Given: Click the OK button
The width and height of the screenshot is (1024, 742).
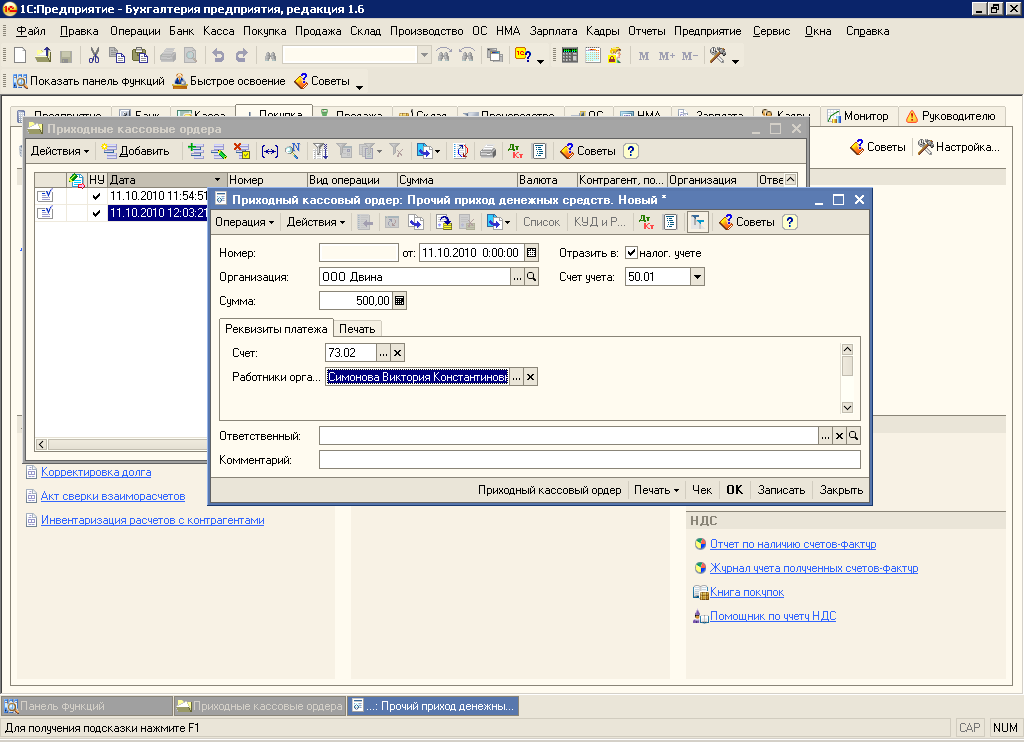Looking at the screenshot, I should pyautogui.click(x=735, y=490).
